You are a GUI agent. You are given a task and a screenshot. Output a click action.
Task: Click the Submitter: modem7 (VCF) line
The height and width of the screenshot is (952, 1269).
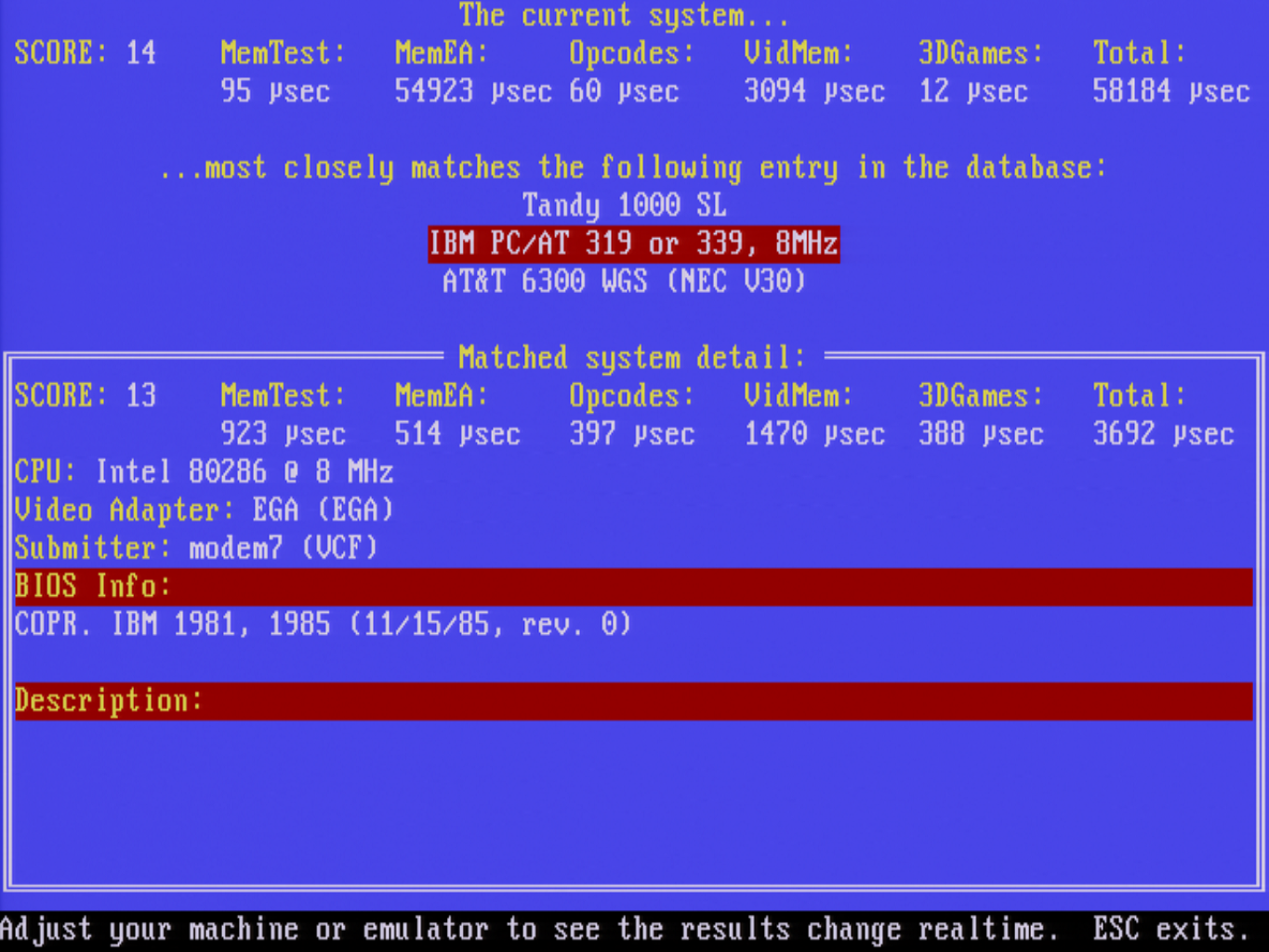tap(196, 549)
